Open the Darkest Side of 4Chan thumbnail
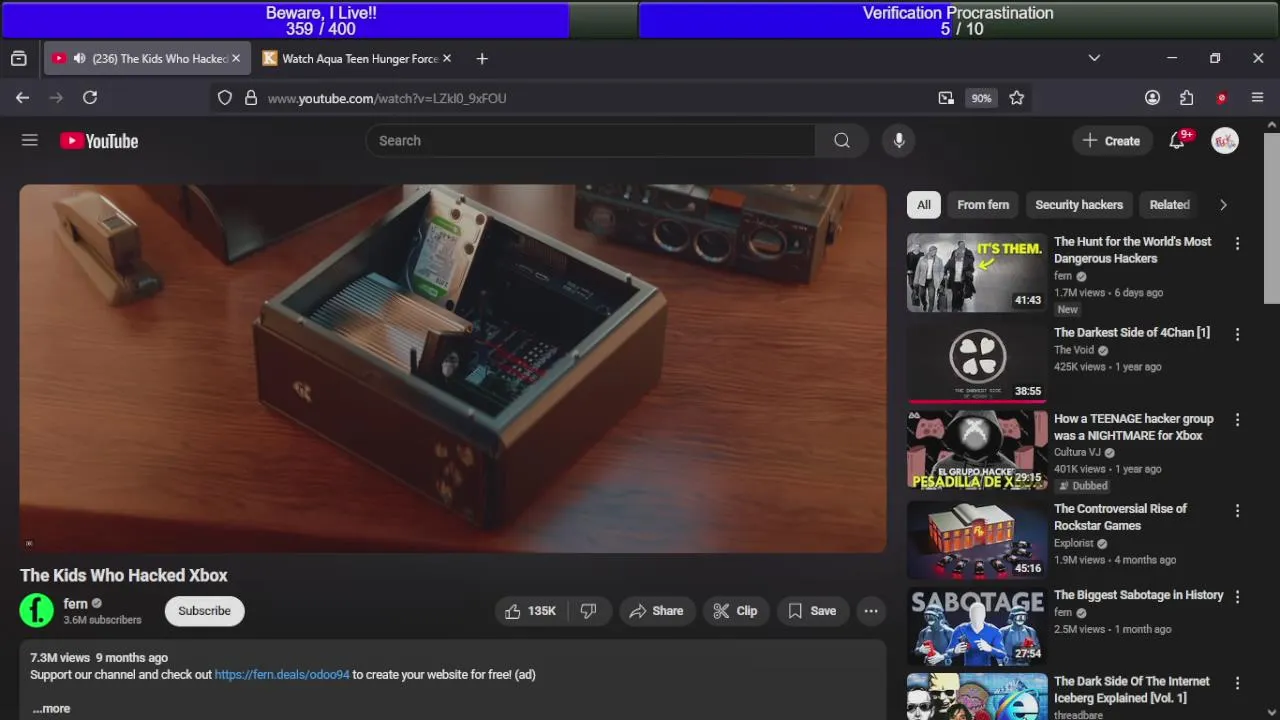The width and height of the screenshot is (1280, 720). (977, 363)
